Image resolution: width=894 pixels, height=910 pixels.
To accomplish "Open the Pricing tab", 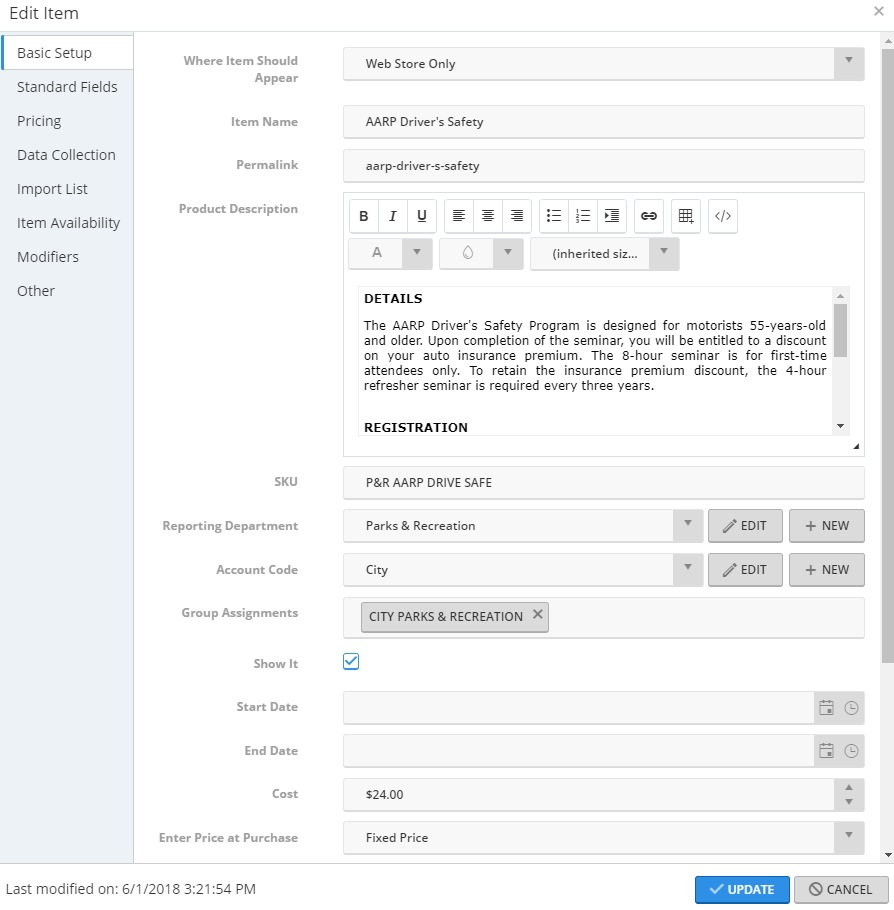I will 39,121.
